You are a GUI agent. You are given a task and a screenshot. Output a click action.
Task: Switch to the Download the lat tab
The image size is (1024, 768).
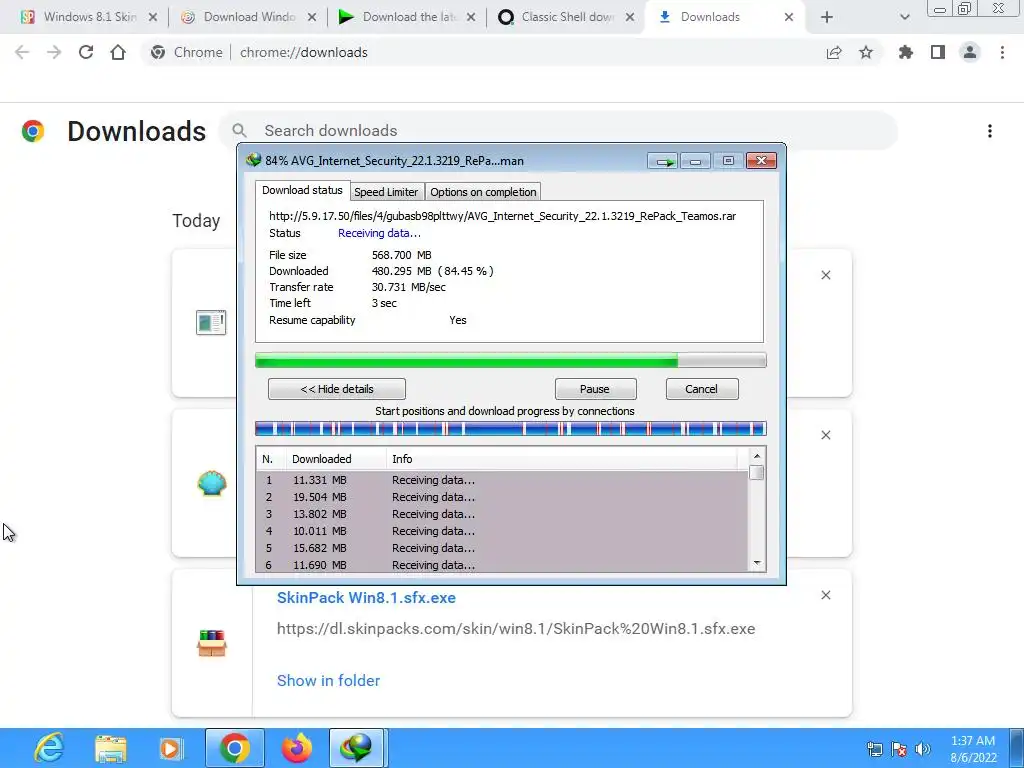[409, 17]
